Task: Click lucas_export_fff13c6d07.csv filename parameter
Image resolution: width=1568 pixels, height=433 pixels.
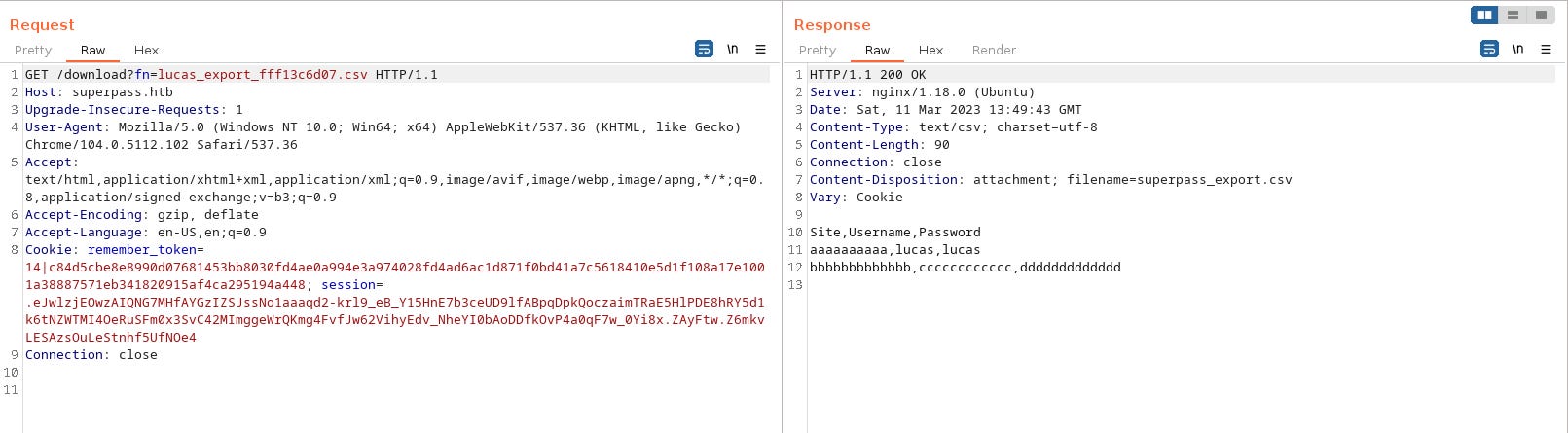Action: (x=263, y=75)
